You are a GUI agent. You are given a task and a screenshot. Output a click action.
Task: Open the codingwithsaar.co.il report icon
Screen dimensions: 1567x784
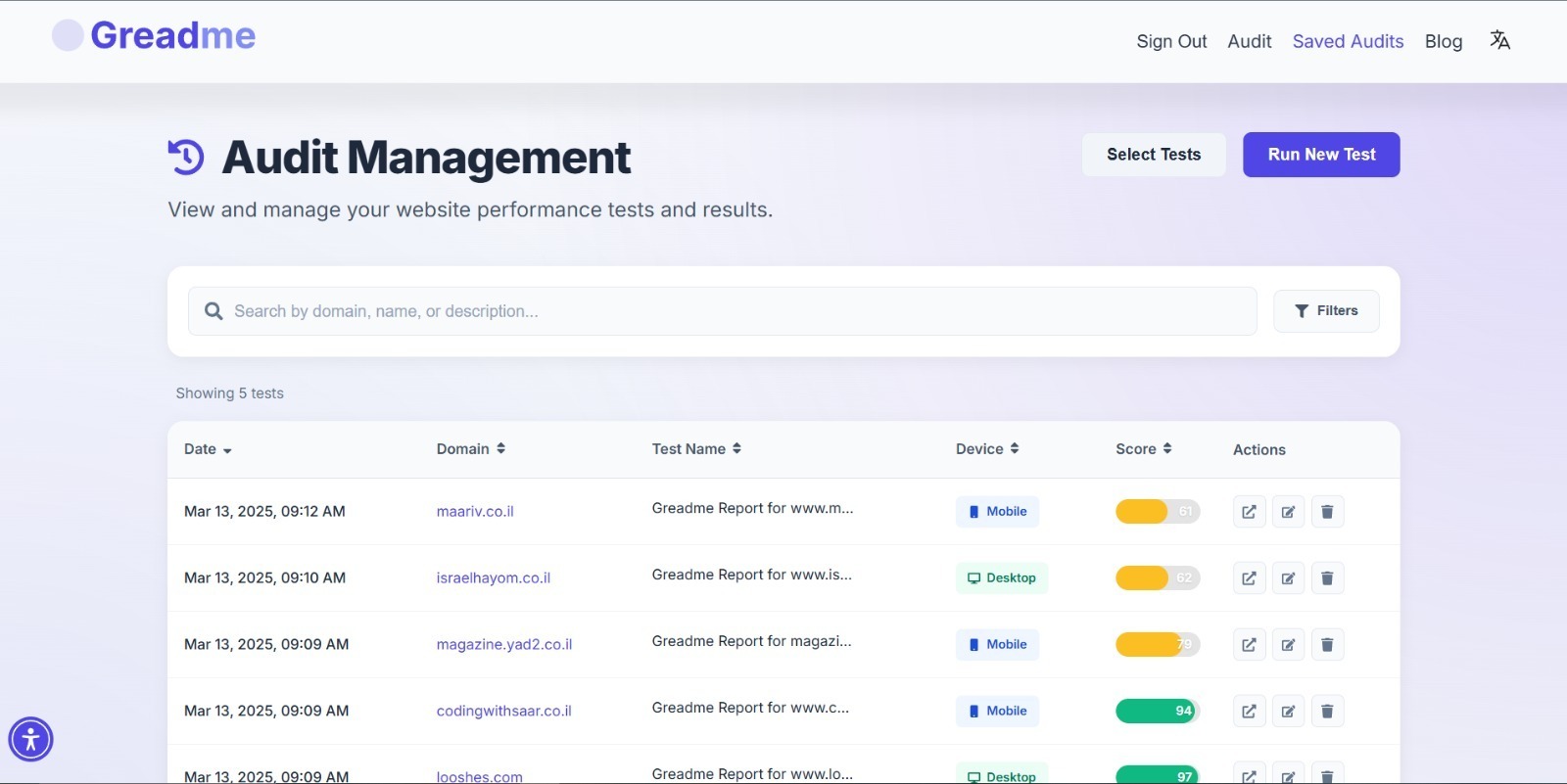click(1249, 712)
